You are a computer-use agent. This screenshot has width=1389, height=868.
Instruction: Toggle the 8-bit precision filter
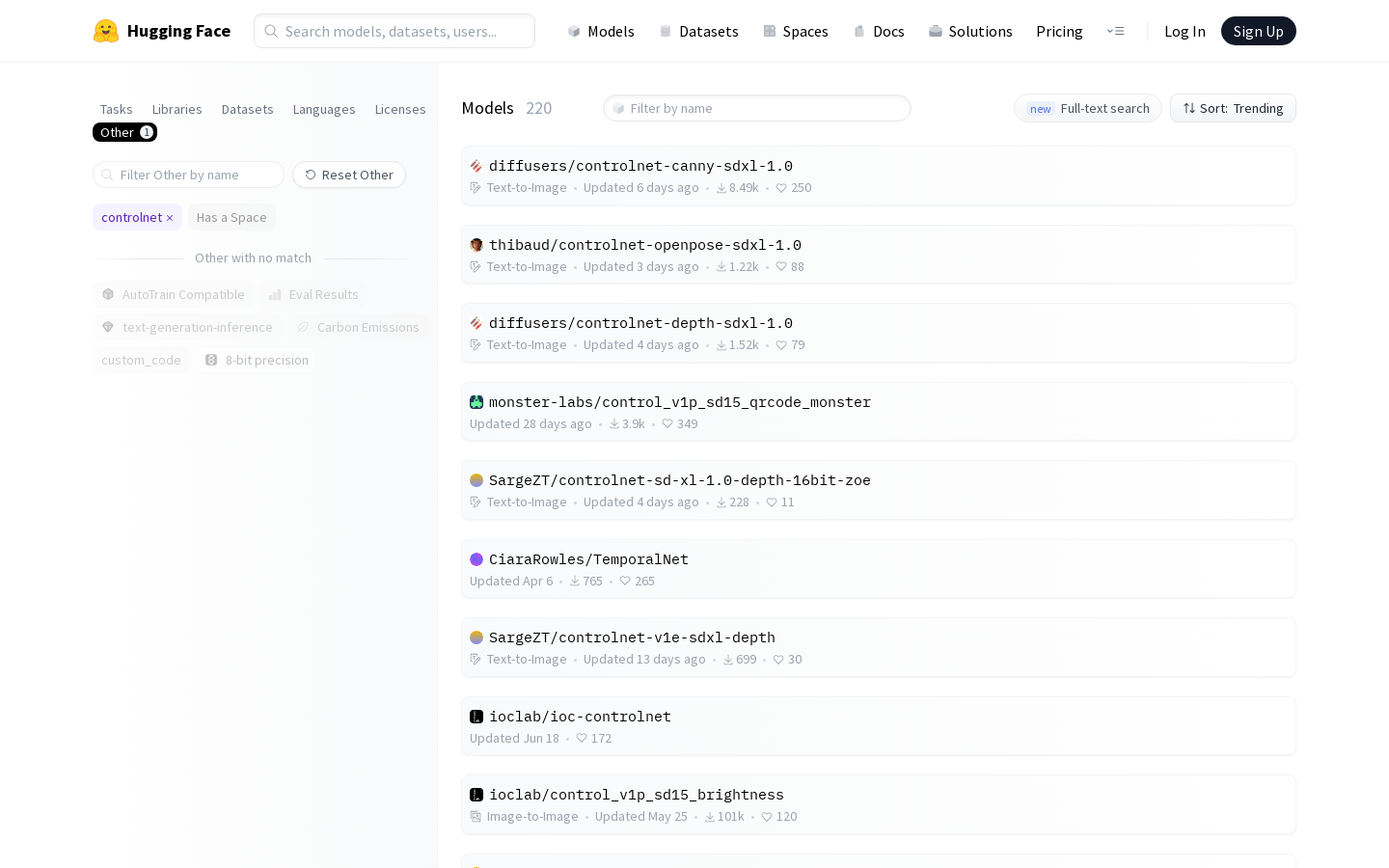coord(257,360)
